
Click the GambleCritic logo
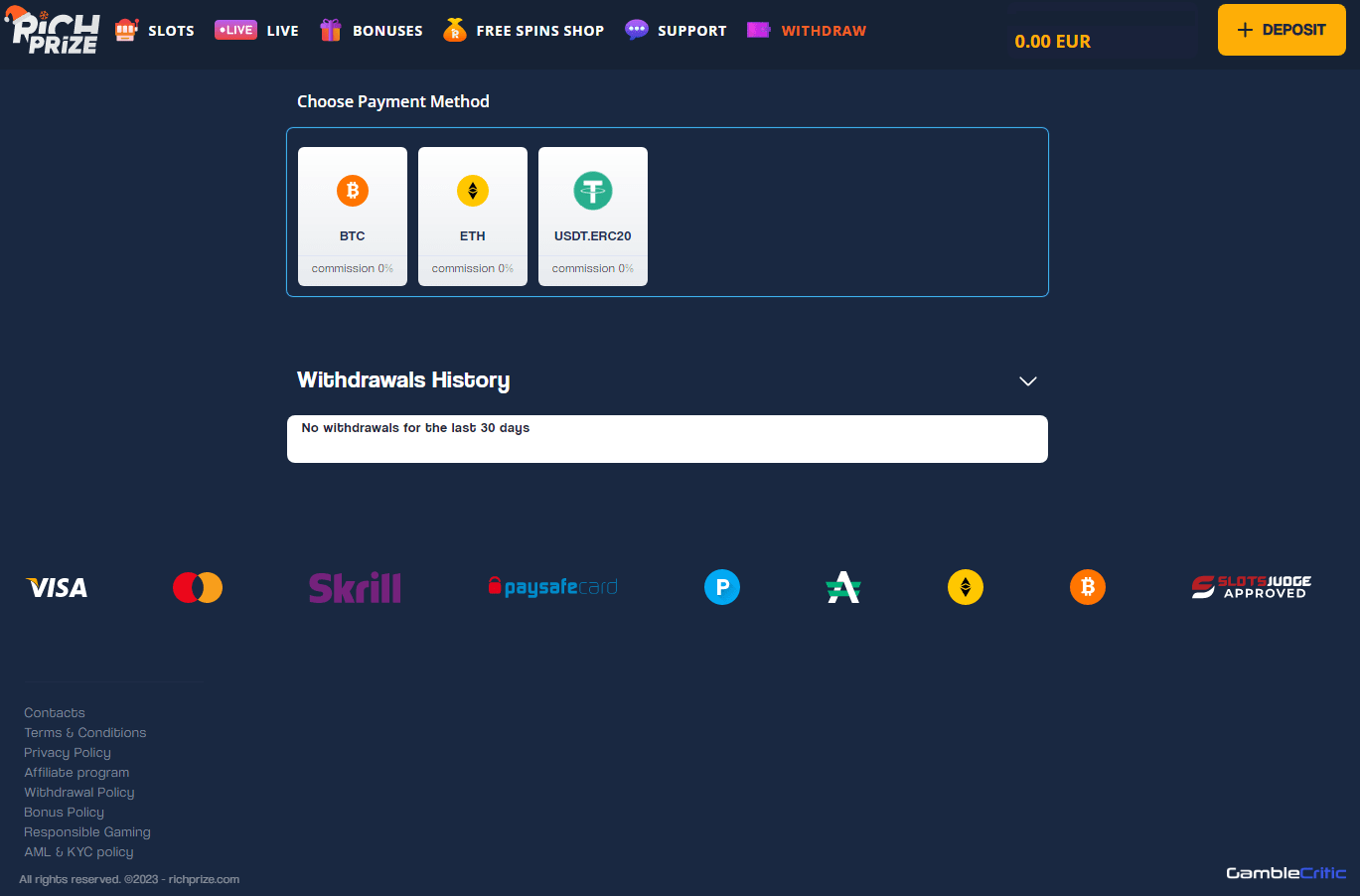[1286, 873]
